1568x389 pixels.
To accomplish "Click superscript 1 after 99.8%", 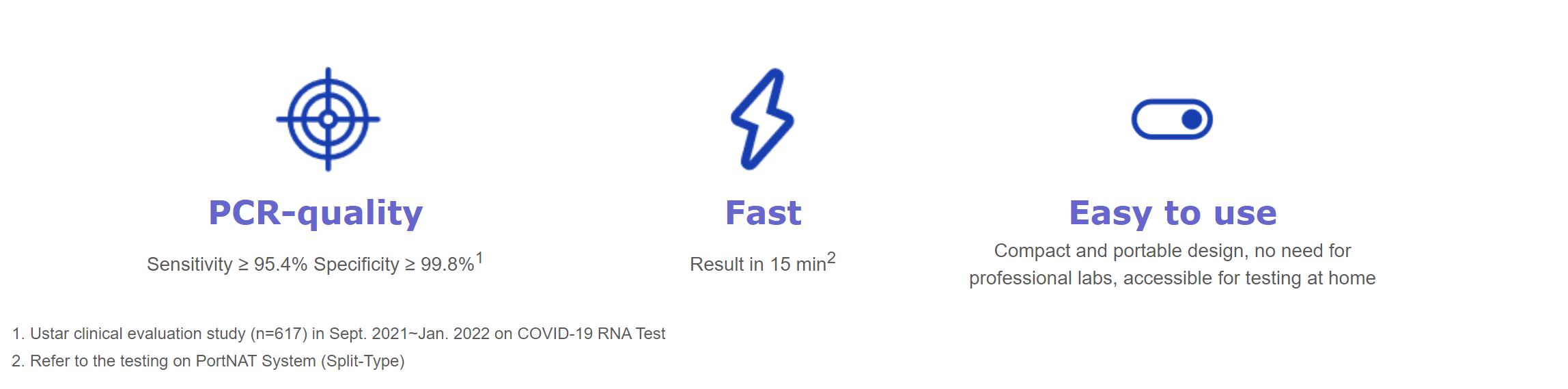I will [479, 258].
